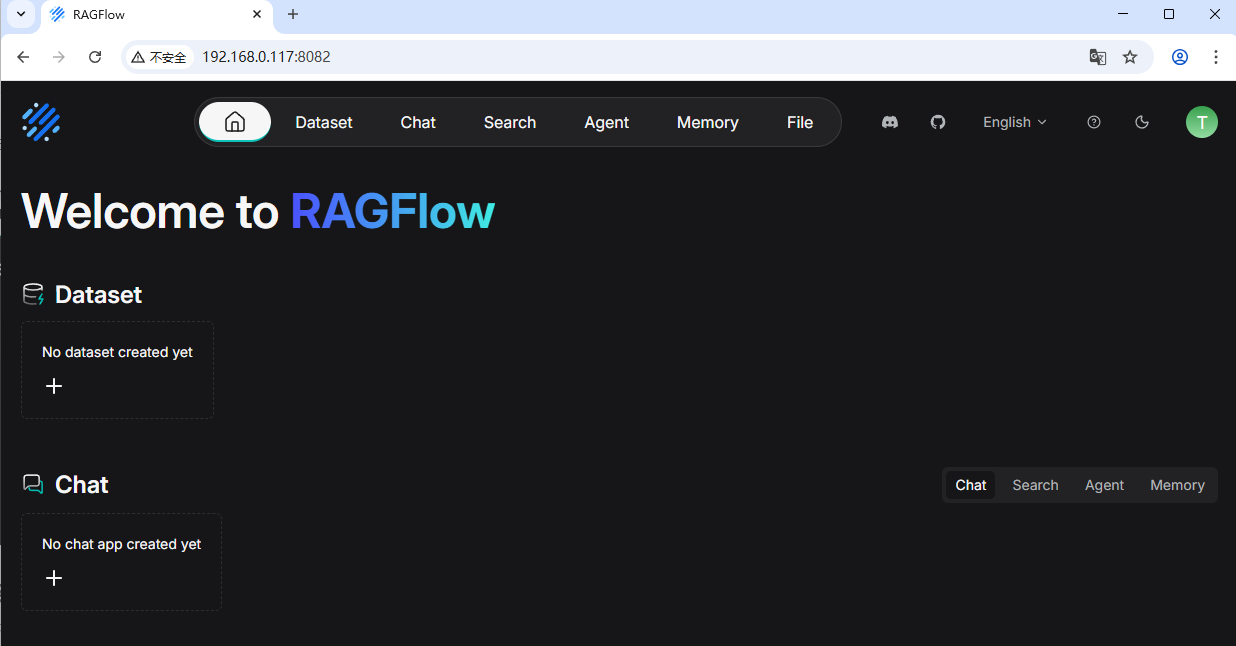Click the RAGFlow logo icon
The image size is (1236, 646).
coord(41,122)
